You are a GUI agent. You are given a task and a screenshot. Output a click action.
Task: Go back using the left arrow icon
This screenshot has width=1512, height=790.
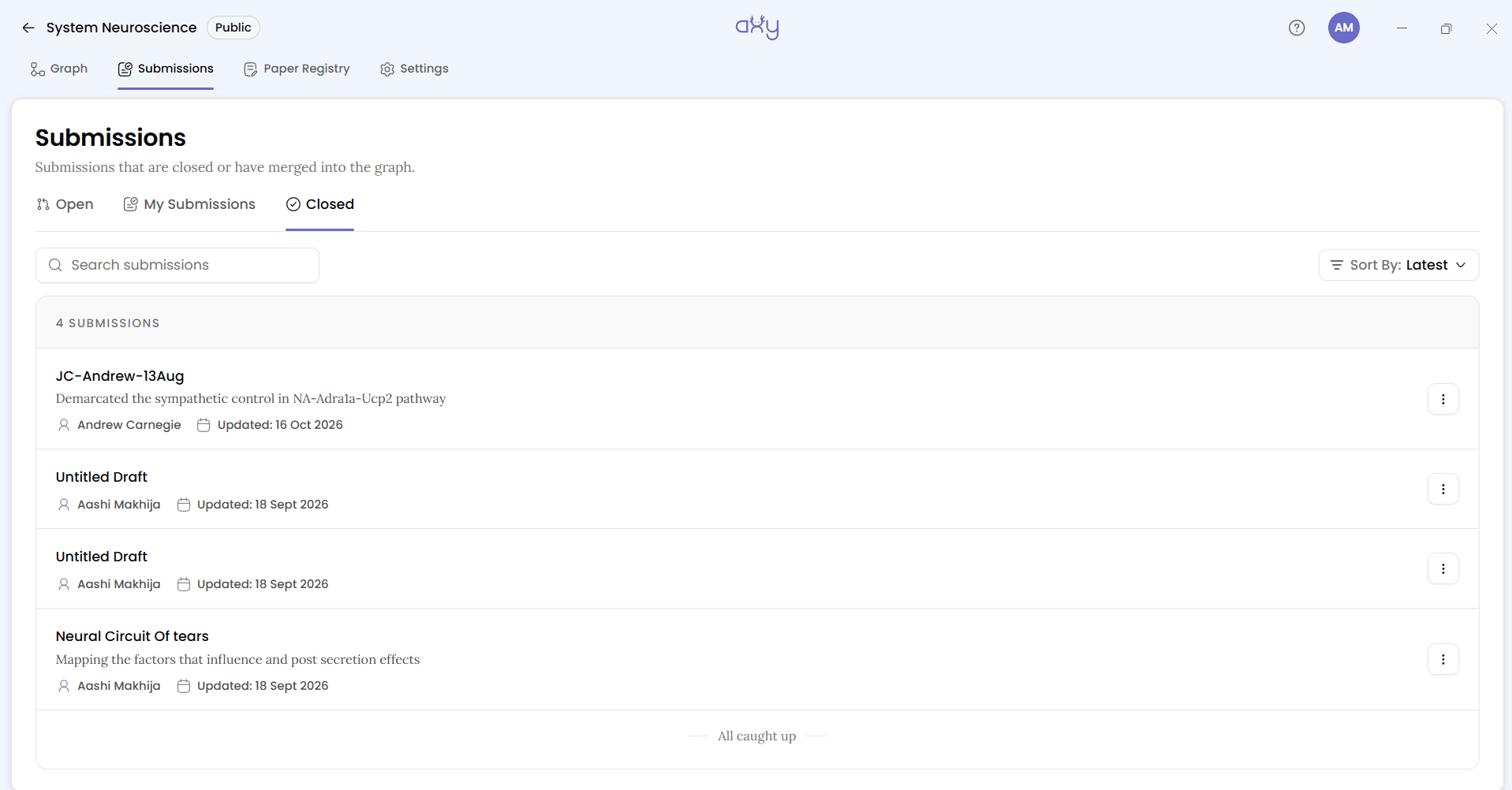tap(28, 28)
